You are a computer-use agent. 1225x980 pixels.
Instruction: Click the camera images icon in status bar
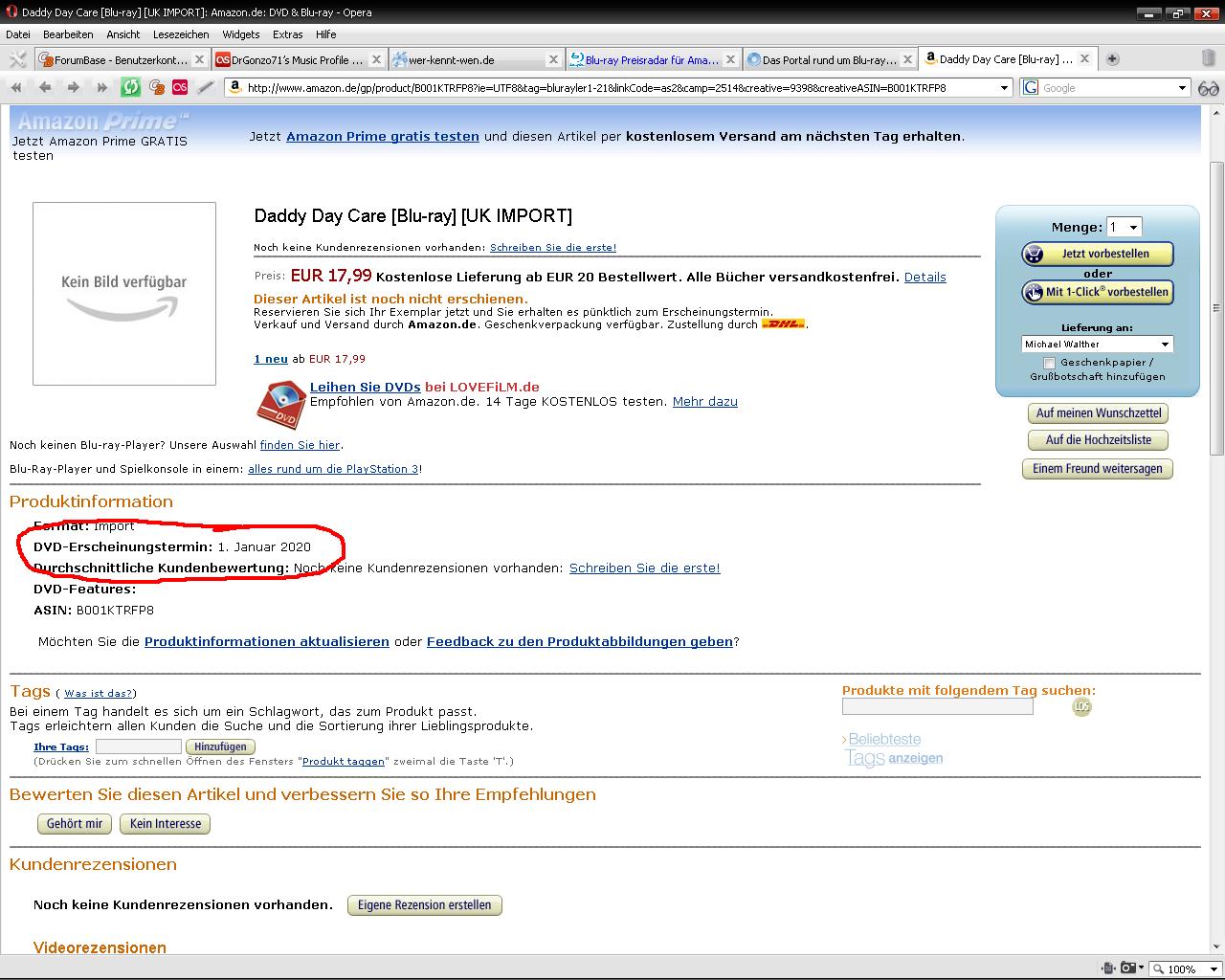coord(1127,969)
